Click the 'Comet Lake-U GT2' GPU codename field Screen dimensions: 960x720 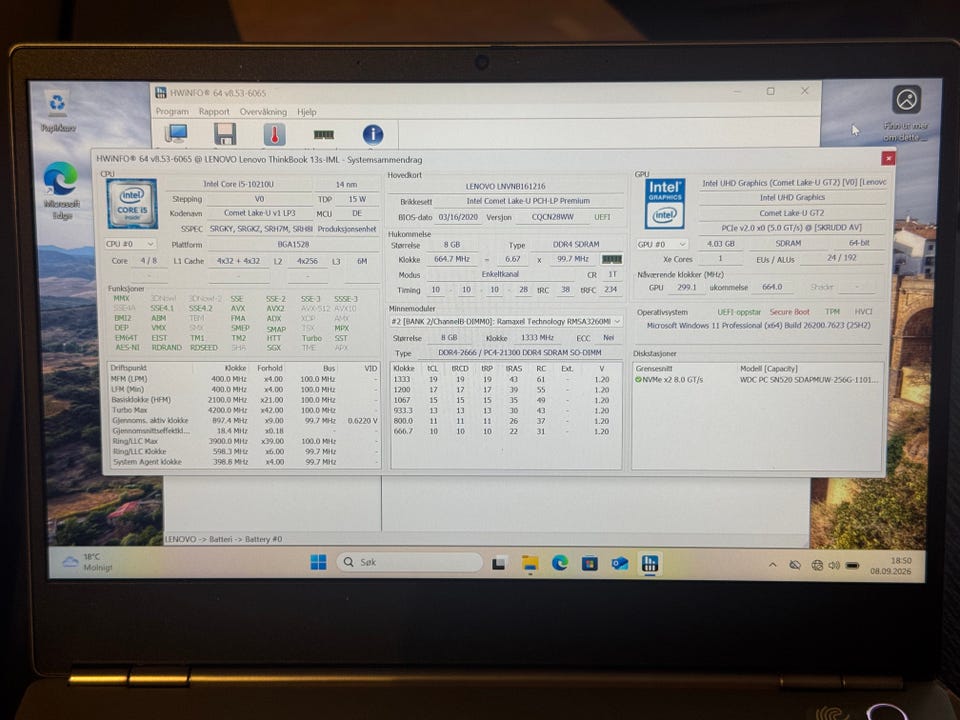[x=792, y=212]
